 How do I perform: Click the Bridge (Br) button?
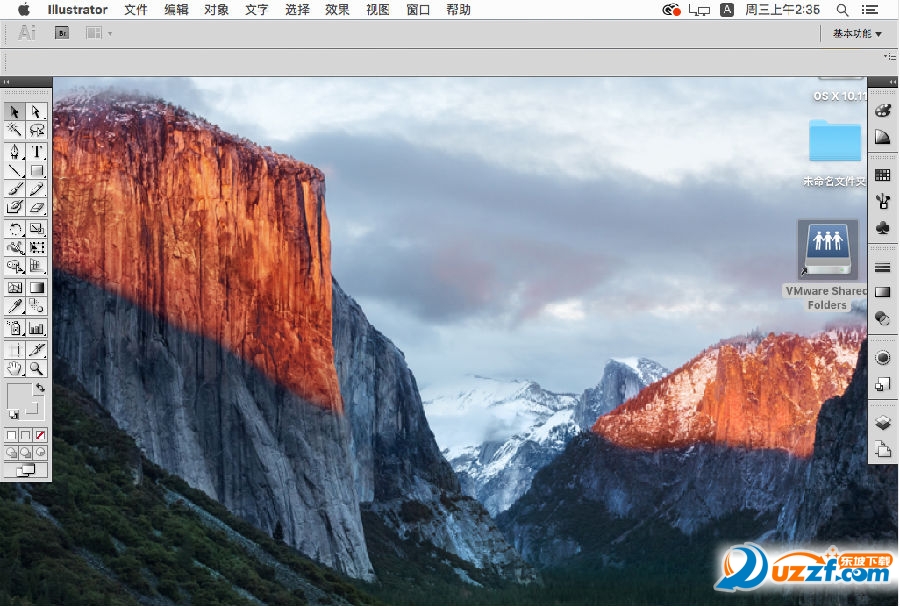click(62, 33)
